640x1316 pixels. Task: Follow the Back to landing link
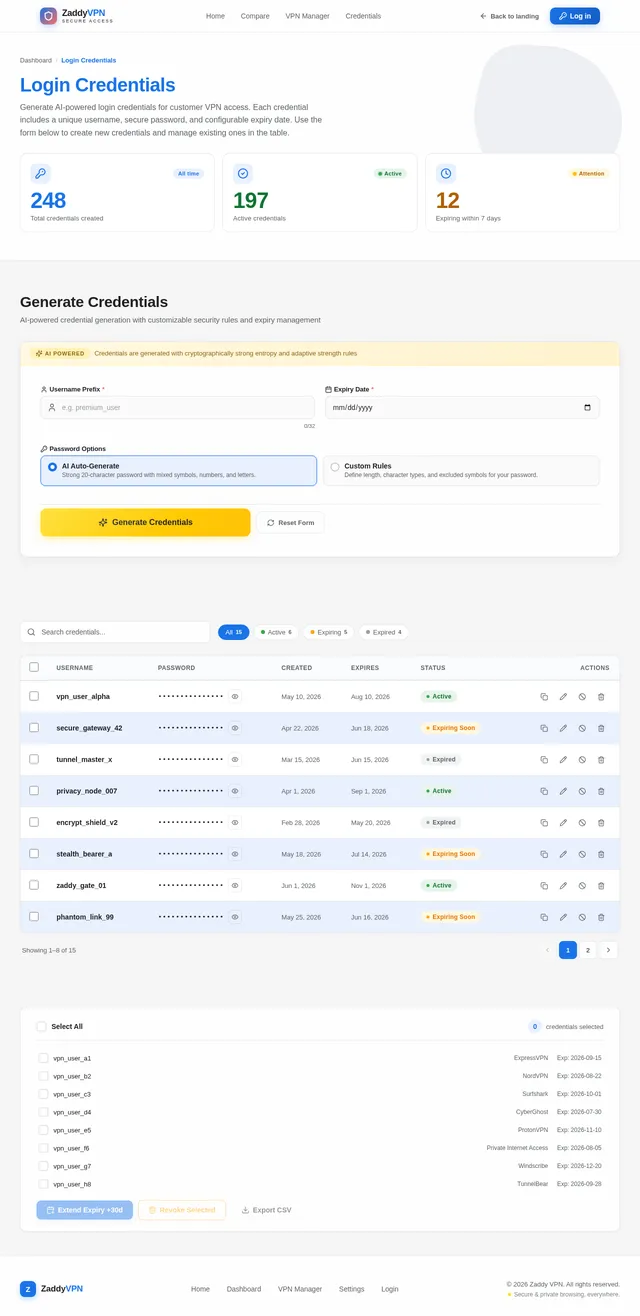coord(509,16)
